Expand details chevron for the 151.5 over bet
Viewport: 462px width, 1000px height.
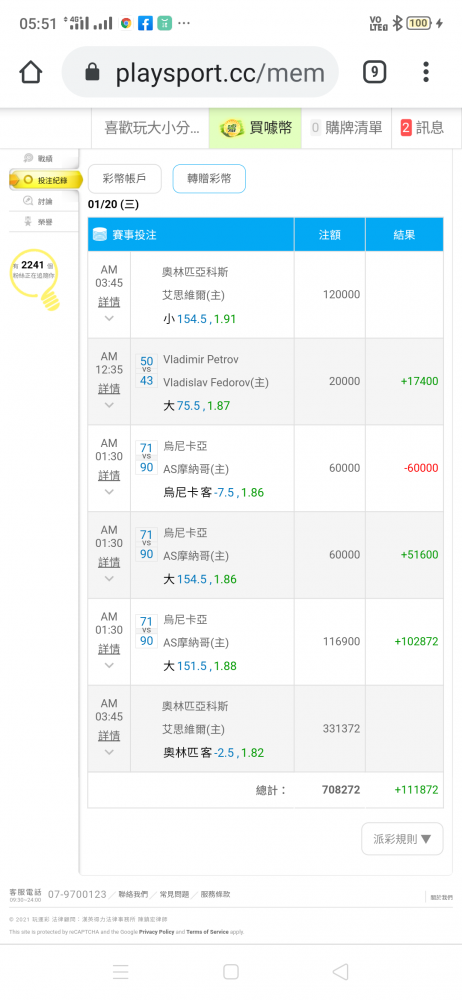[x=109, y=665]
